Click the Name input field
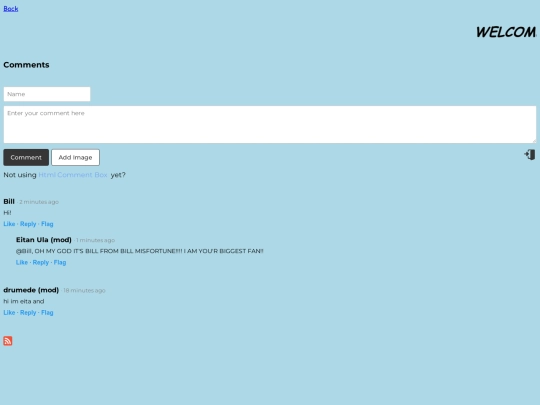The height and width of the screenshot is (405, 540). 47,94
